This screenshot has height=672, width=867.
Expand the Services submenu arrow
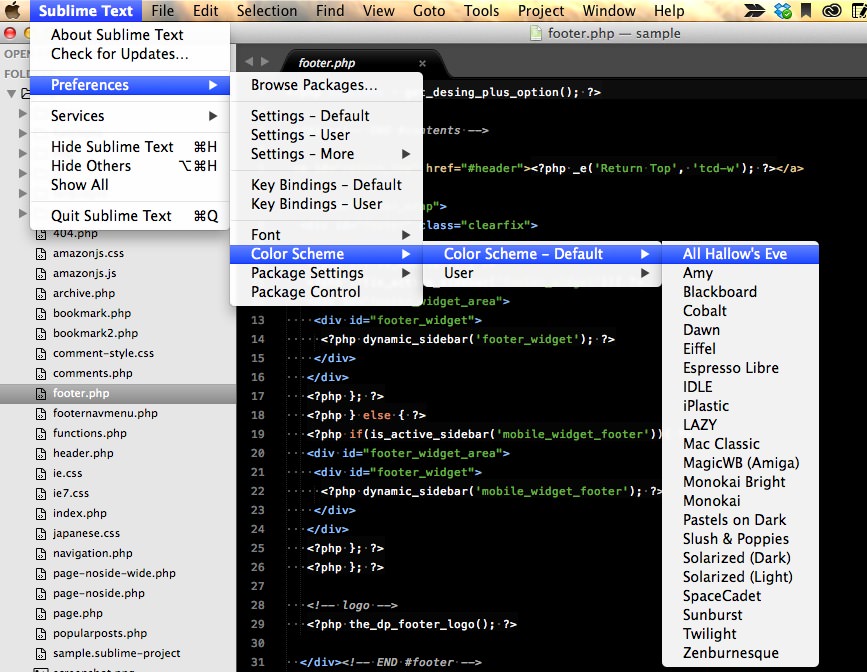[213, 116]
